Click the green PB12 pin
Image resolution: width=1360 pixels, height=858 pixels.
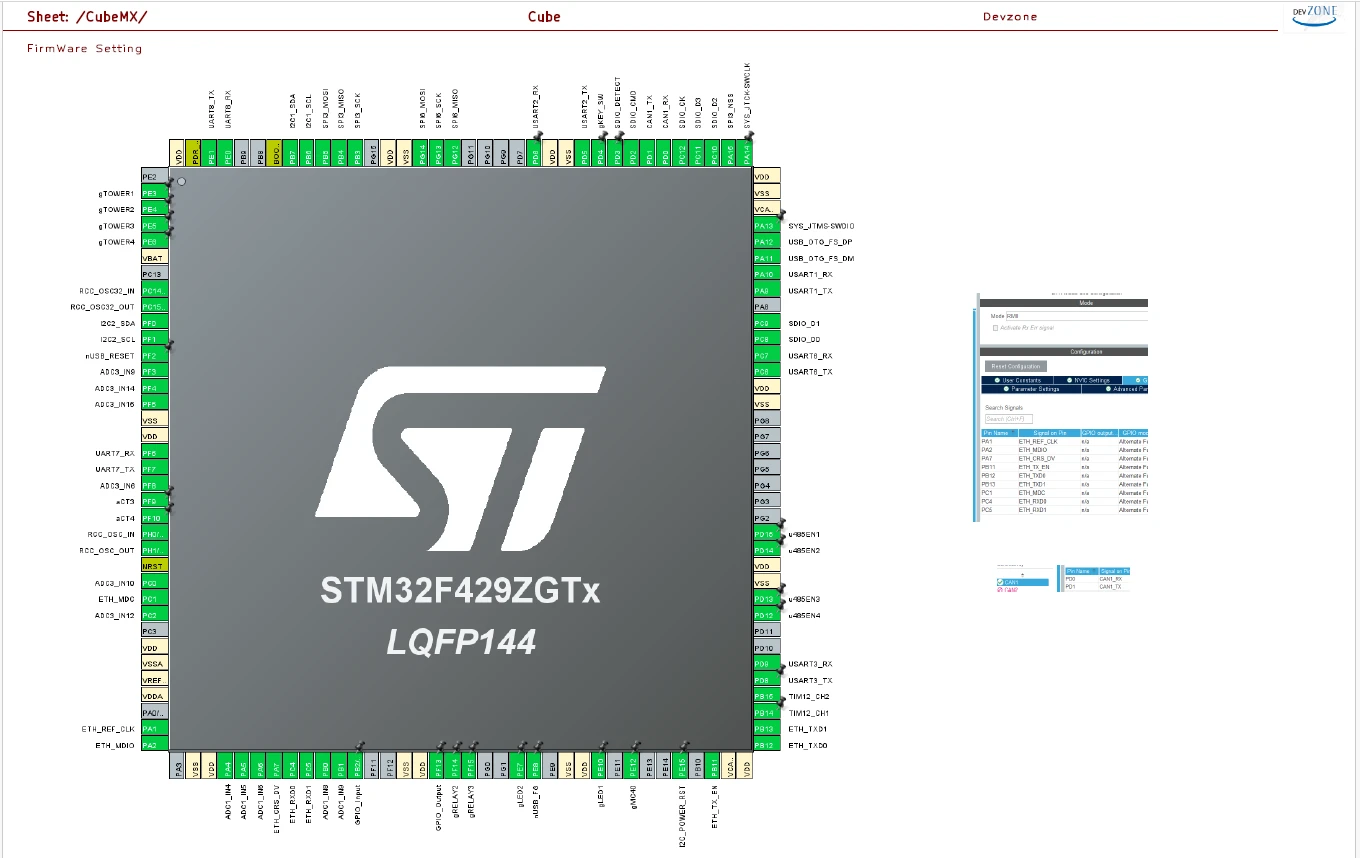[765, 745]
